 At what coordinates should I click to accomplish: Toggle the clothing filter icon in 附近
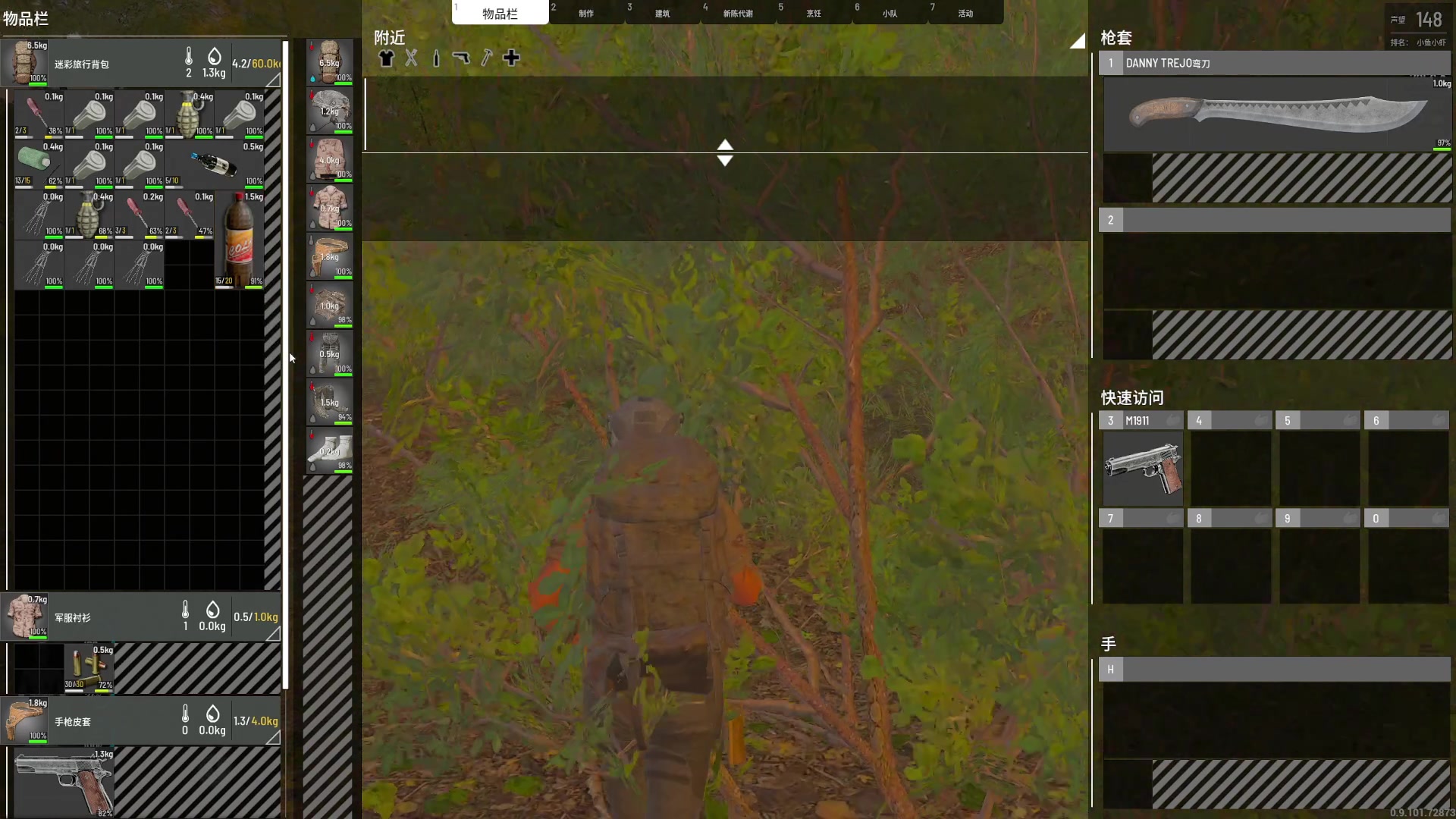coord(387,58)
